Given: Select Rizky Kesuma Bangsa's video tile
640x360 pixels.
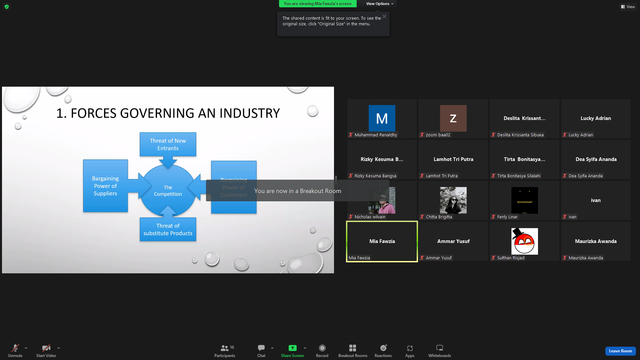Looking at the screenshot, I should pos(382,160).
